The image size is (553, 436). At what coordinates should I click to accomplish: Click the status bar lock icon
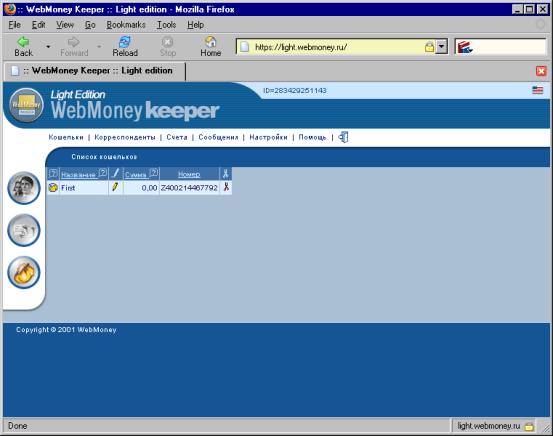pos(529,426)
